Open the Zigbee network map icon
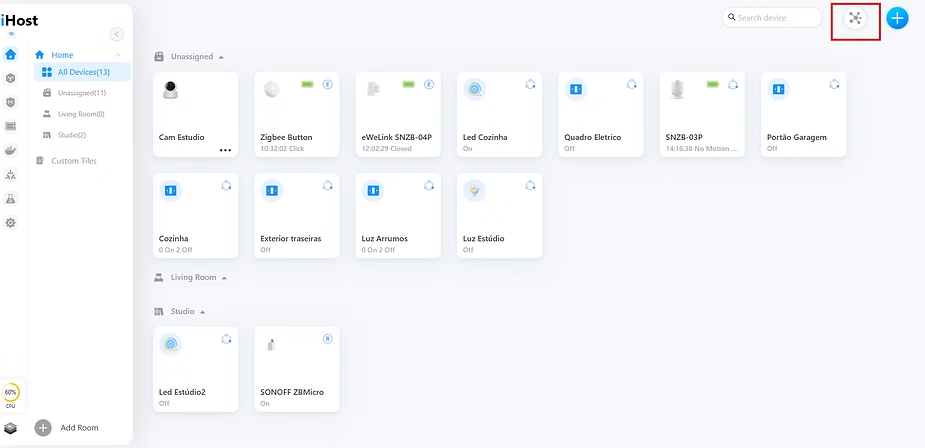Screen dimensions: 925x448 pos(855,18)
